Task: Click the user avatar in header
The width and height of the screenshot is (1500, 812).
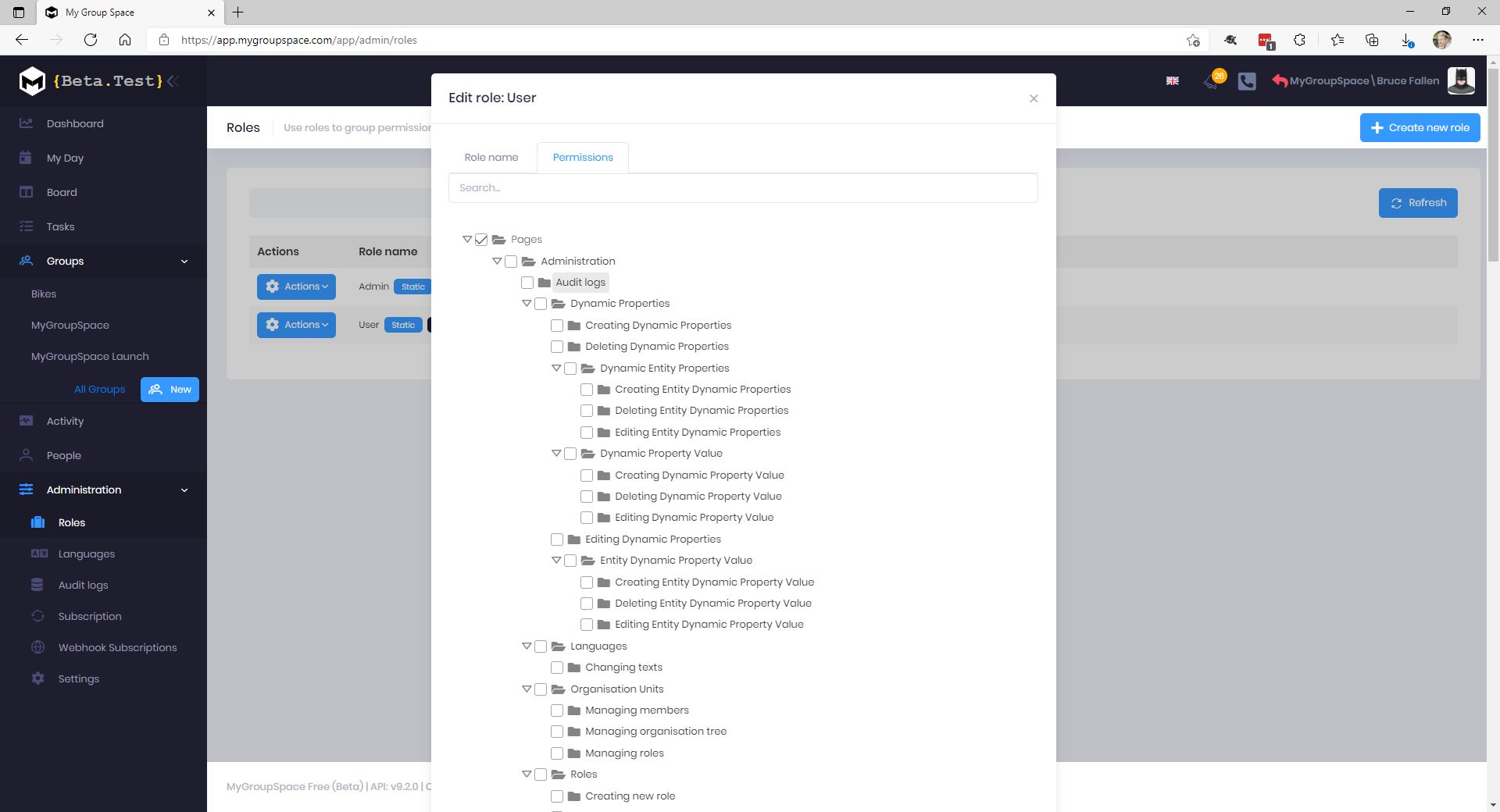Action: (x=1461, y=80)
